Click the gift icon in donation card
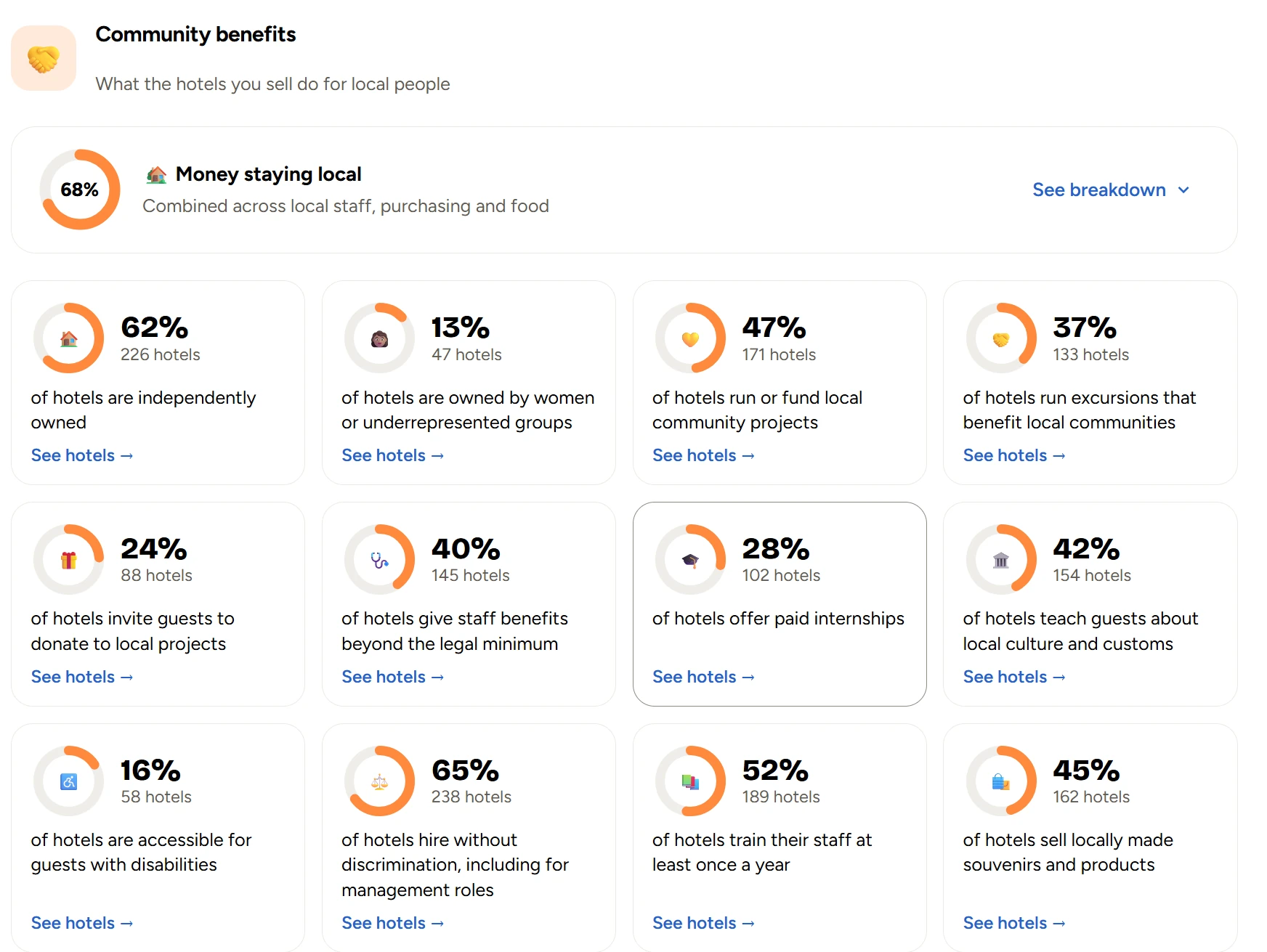Viewport: 1267px width, 952px height. coord(69,560)
